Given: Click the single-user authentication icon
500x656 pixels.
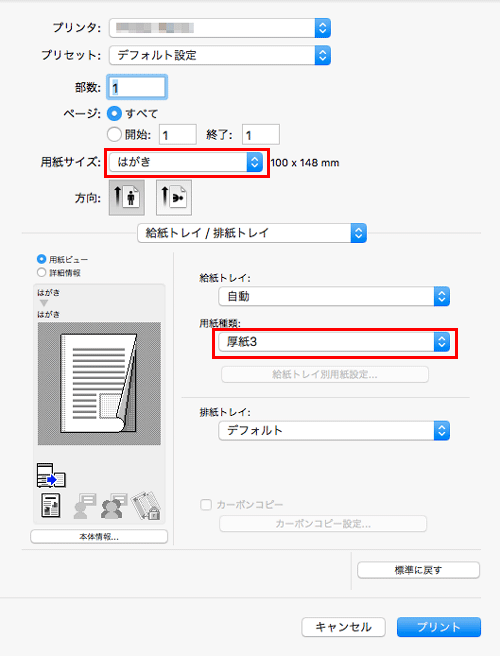Looking at the screenshot, I should [x=85, y=506].
